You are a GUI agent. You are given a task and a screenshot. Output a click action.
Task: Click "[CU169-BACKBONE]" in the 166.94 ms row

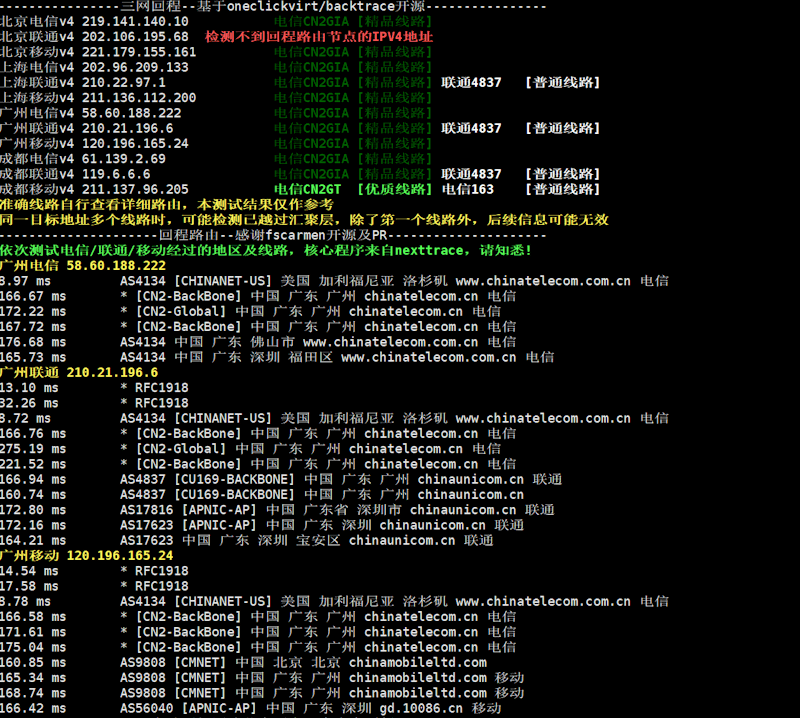pos(234,480)
